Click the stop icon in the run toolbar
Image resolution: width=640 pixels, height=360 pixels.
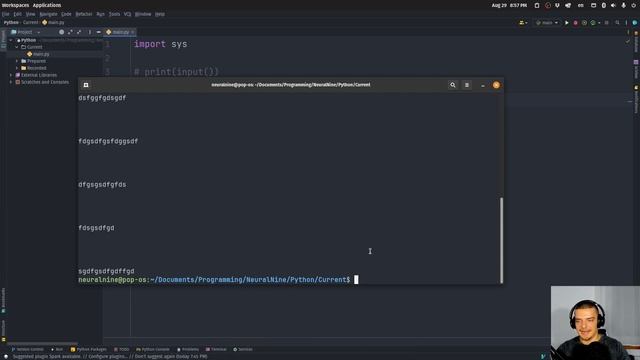607,23
